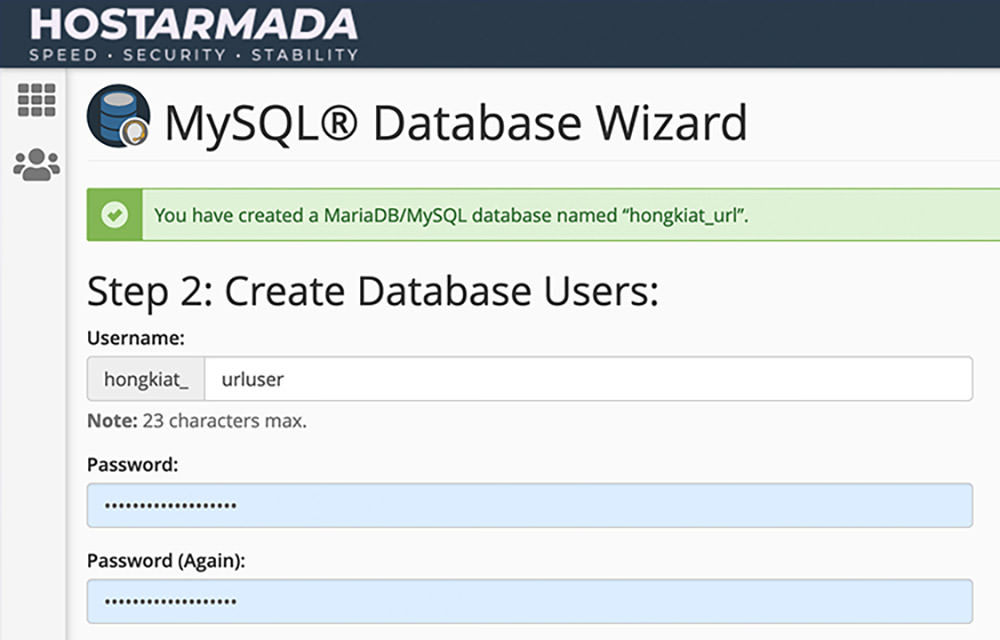Click the Password: label
The image size is (1000, 640).
[x=133, y=465]
